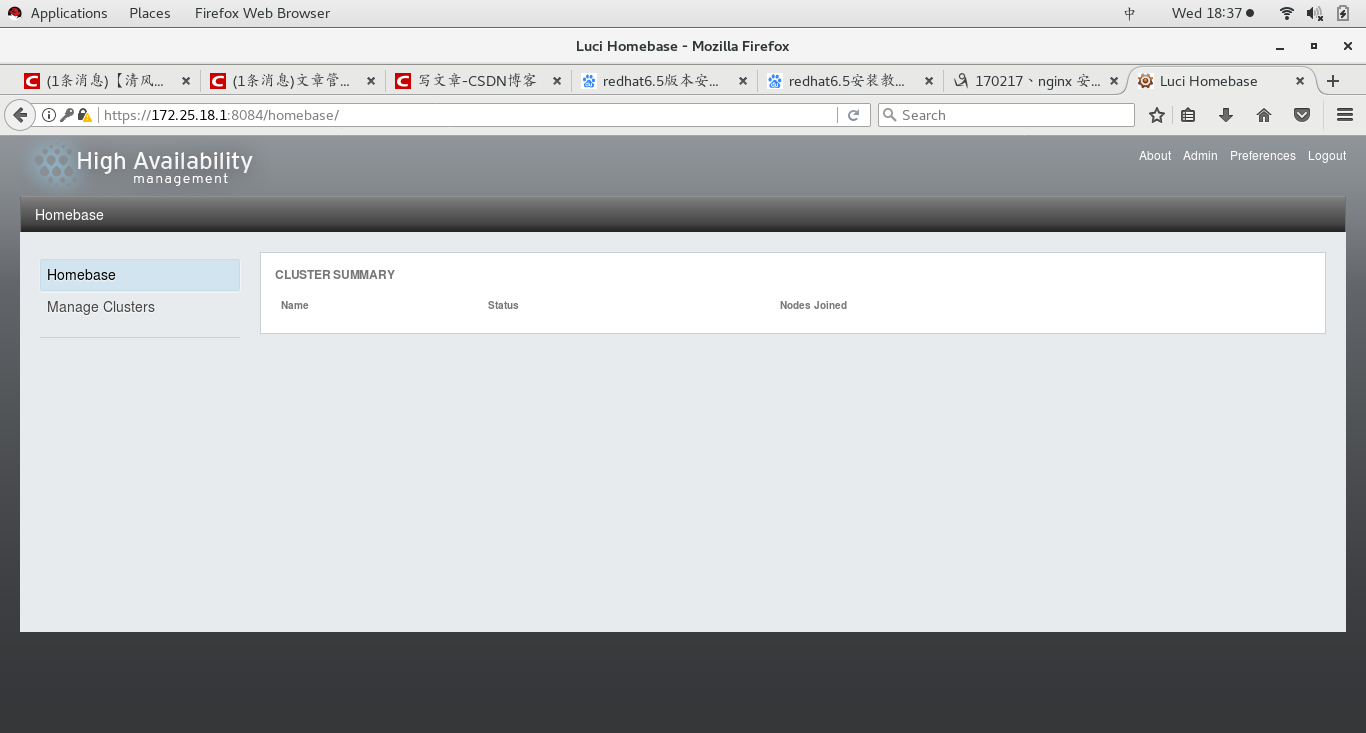Click the site information (i) icon
The image size is (1366, 733).
click(x=49, y=115)
